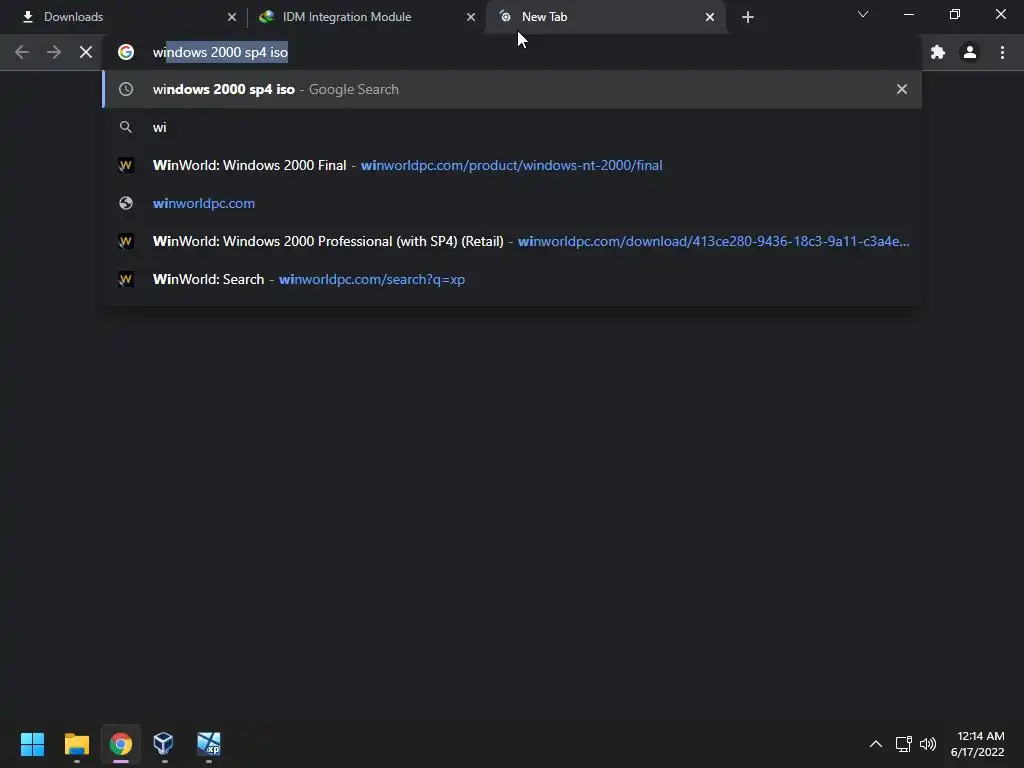Select the New Tab tab

(605, 17)
